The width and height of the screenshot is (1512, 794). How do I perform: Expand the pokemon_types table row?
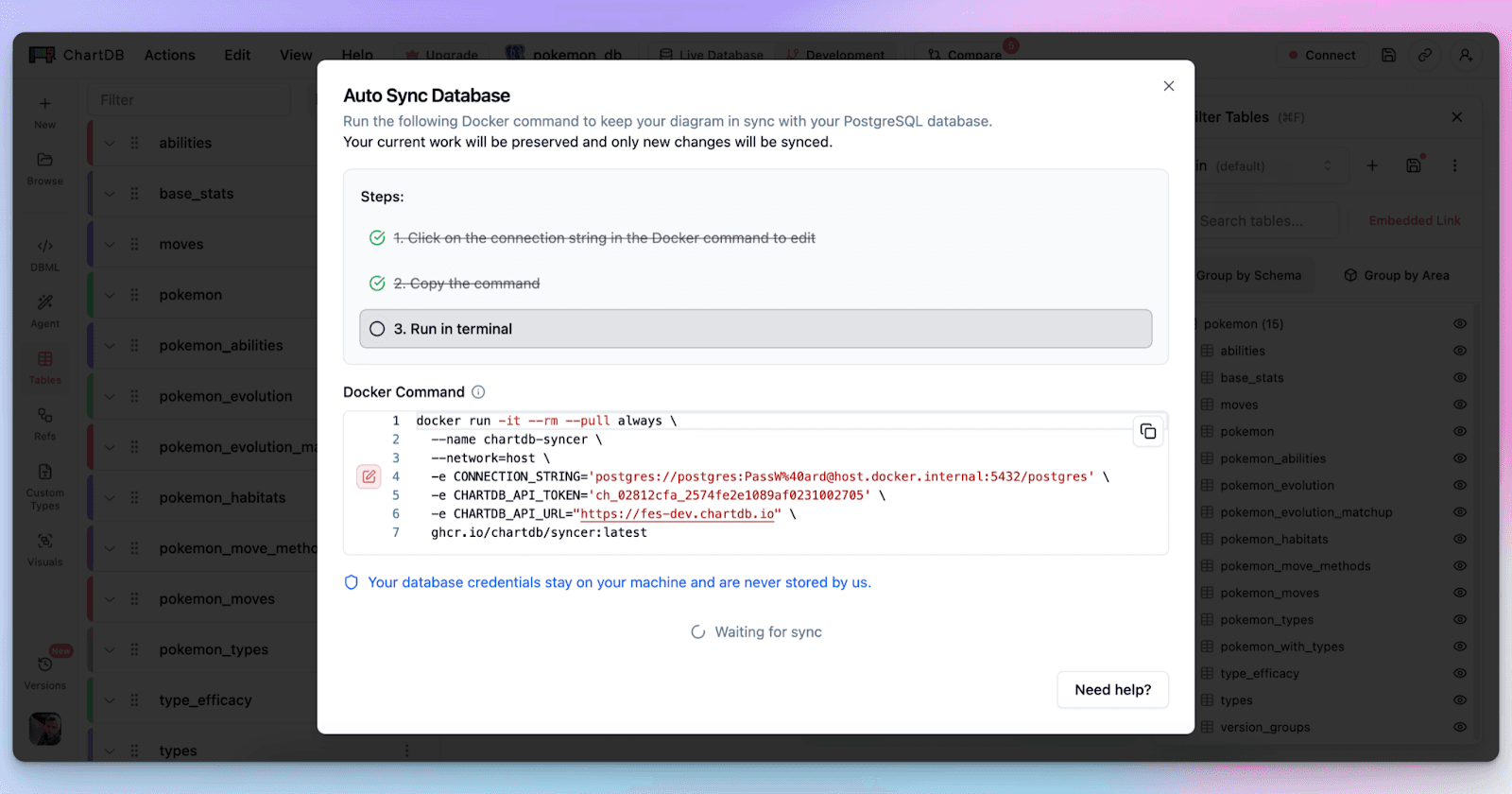[110, 649]
